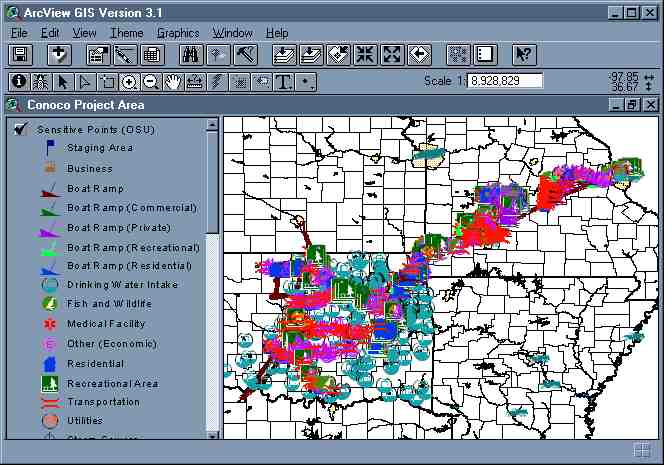The image size is (664, 465).
Task: Select the Label tool
Action: pos(261,82)
